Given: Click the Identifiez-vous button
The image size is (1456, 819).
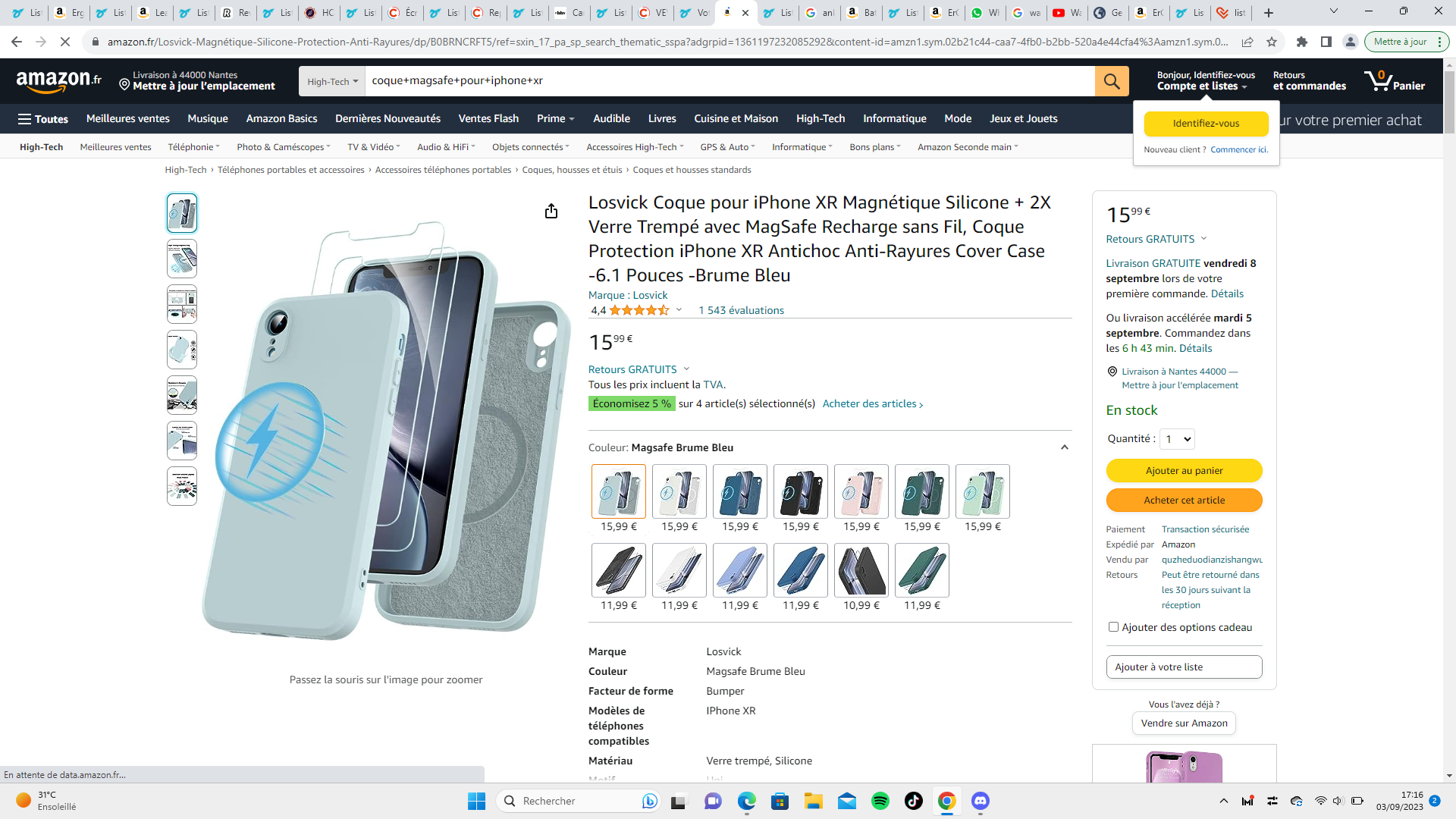Looking at the screenshot, I should pyautogui.click(x=1206, y=124).
